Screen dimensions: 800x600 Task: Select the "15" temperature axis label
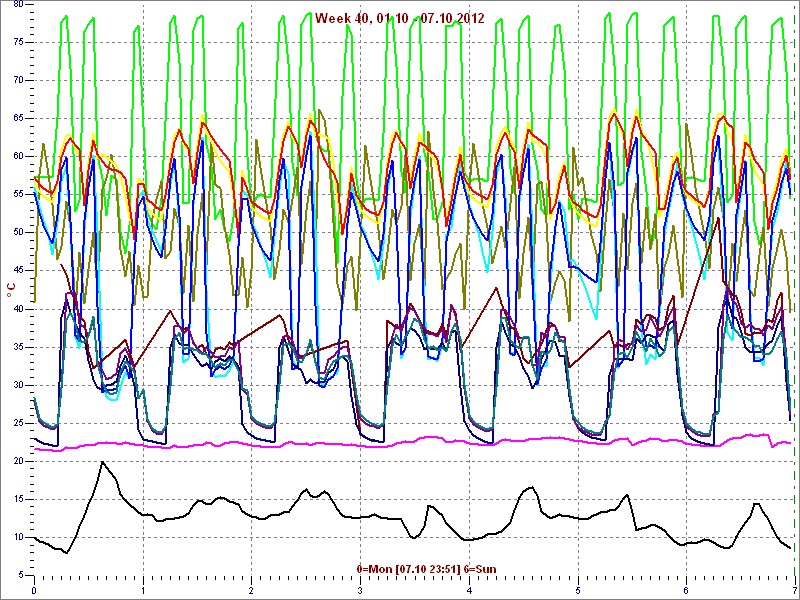(x=18, y=499)
